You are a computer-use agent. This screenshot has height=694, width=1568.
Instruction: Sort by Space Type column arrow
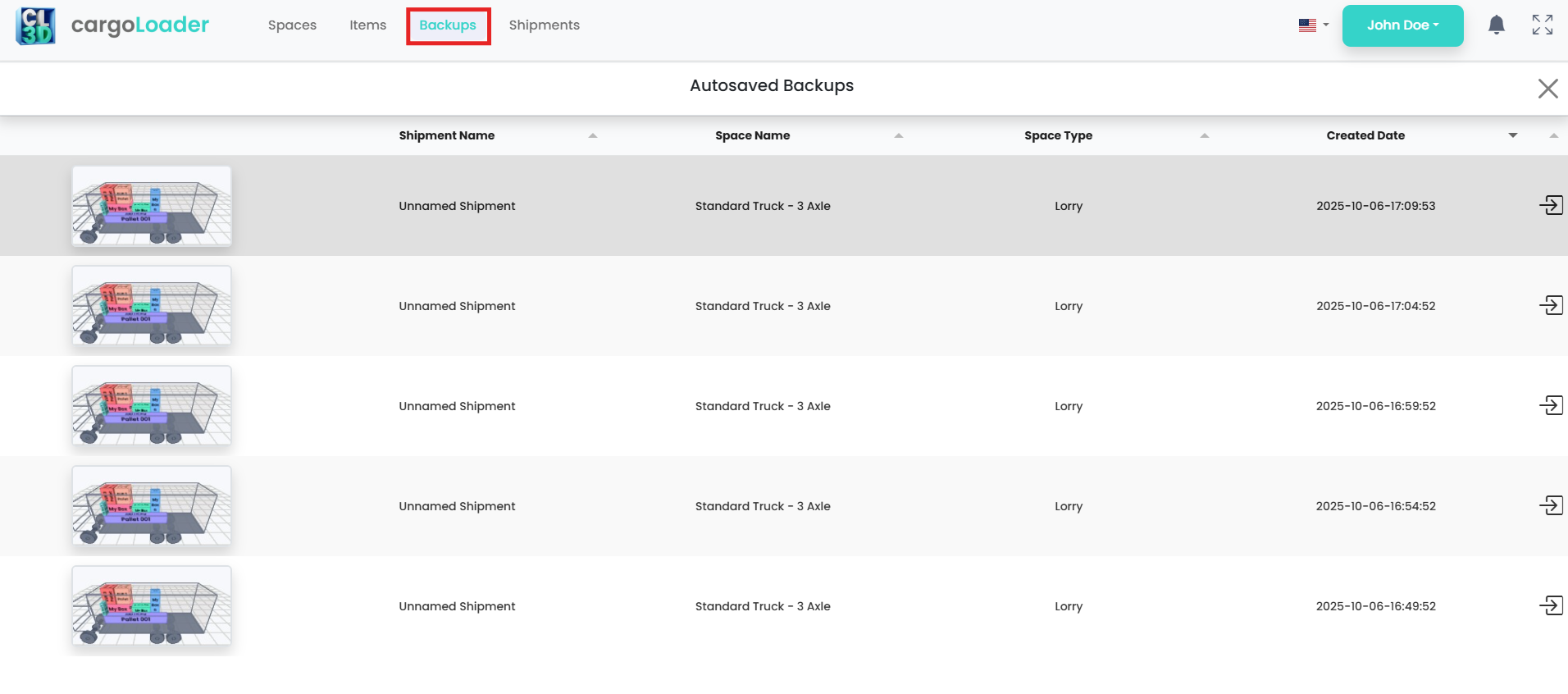tap(1204, 135)
